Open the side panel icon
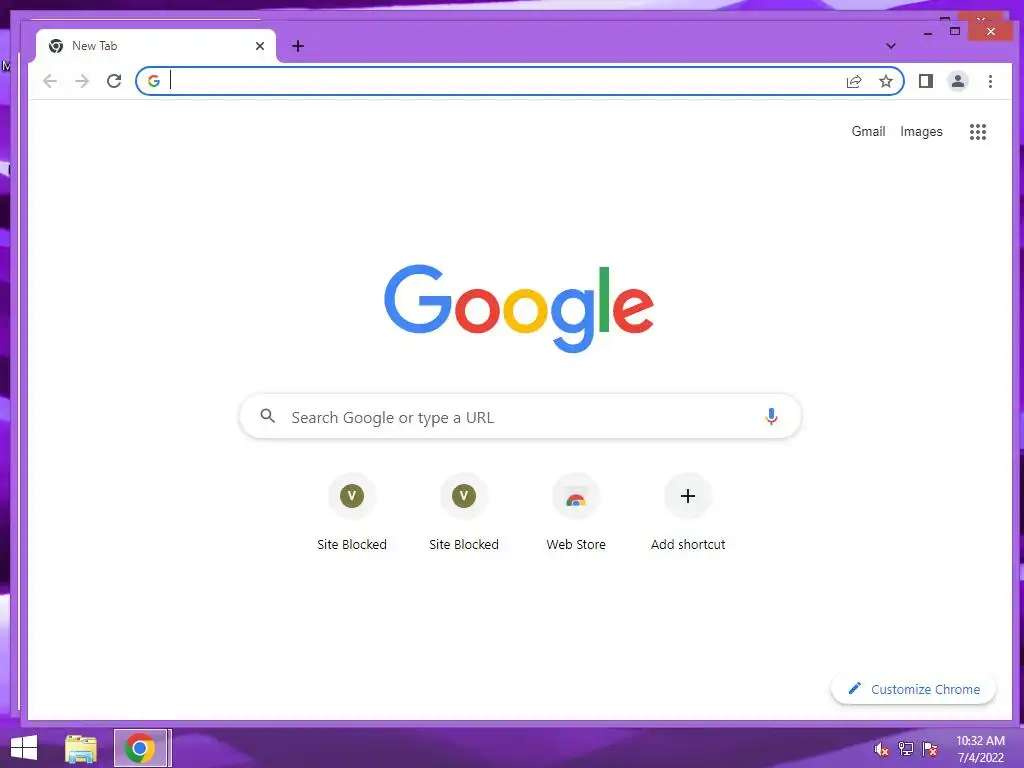This screenshot has height=768, width=1024. [925, 81]
